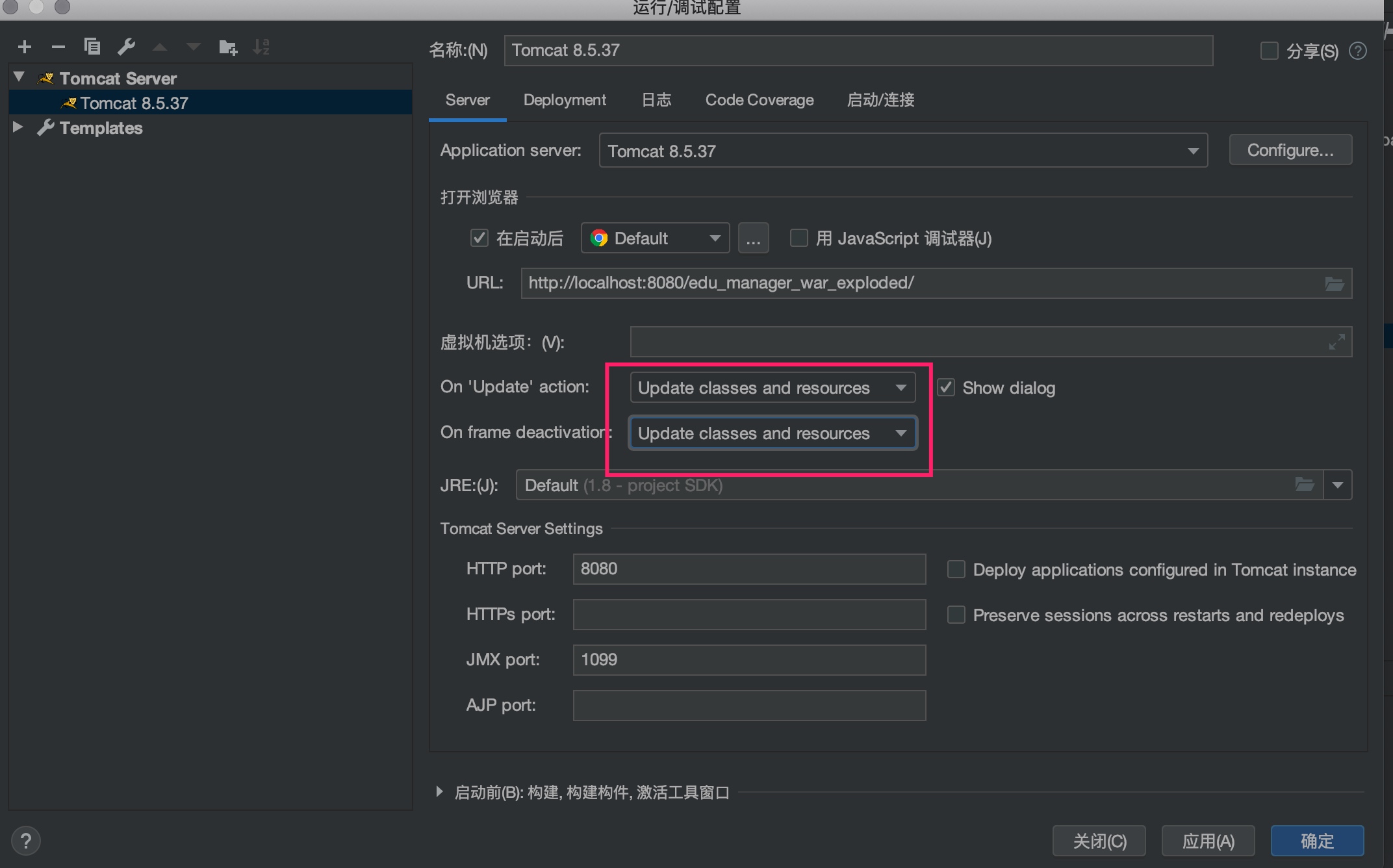Open edit templates wrench icon in toolbar
Viewport: 1393px width, 868px height.
click(x=126, y=47)
